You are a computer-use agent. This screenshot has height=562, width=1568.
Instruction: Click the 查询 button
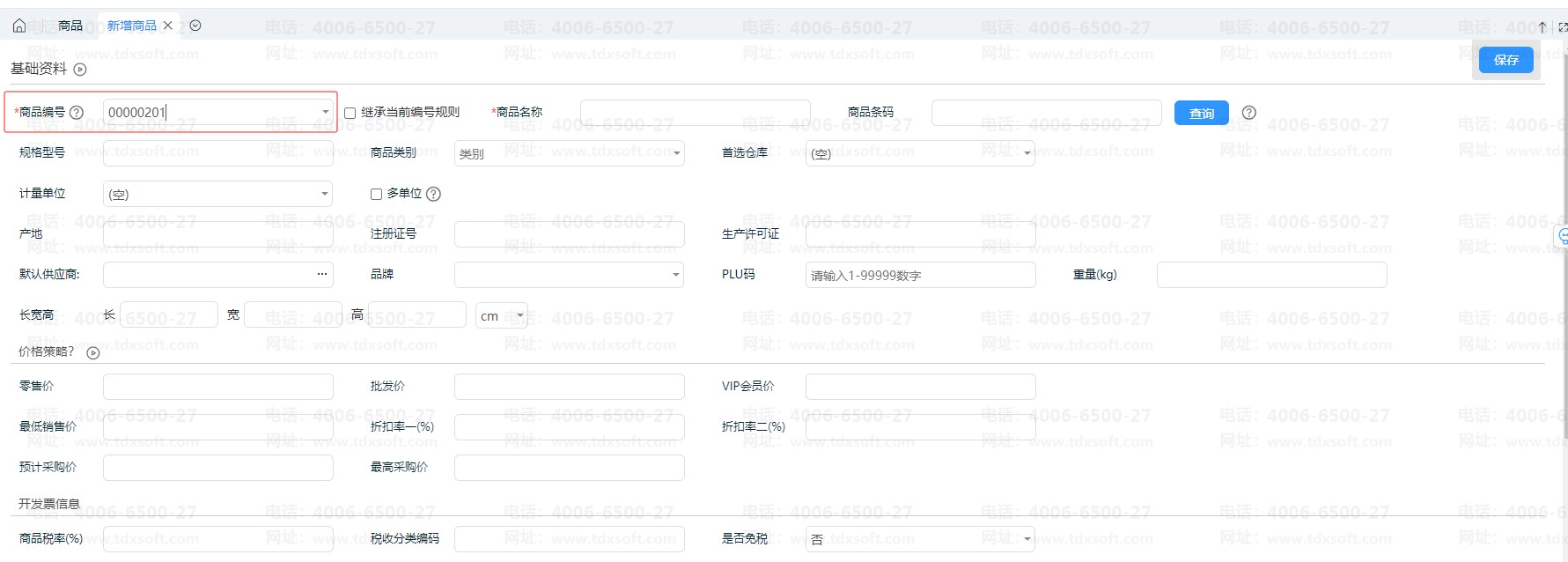1201,113
